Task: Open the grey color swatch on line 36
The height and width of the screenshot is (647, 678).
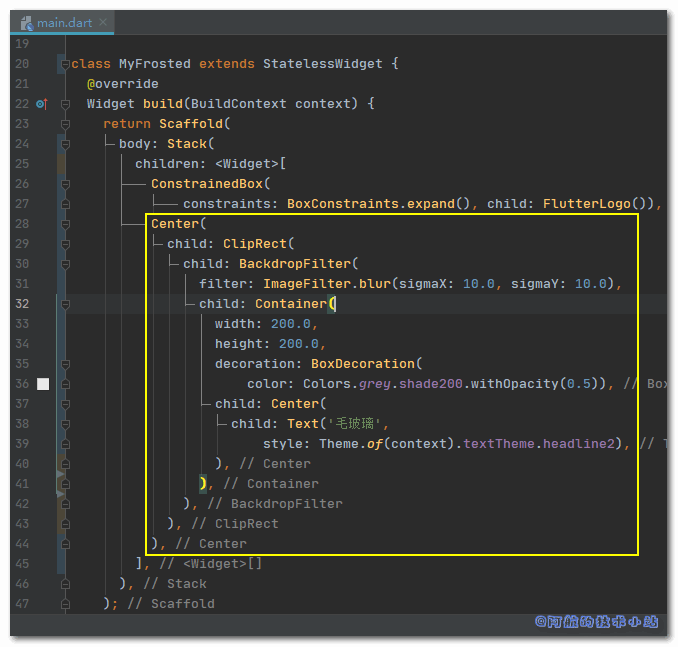Action: coord(42,384)
